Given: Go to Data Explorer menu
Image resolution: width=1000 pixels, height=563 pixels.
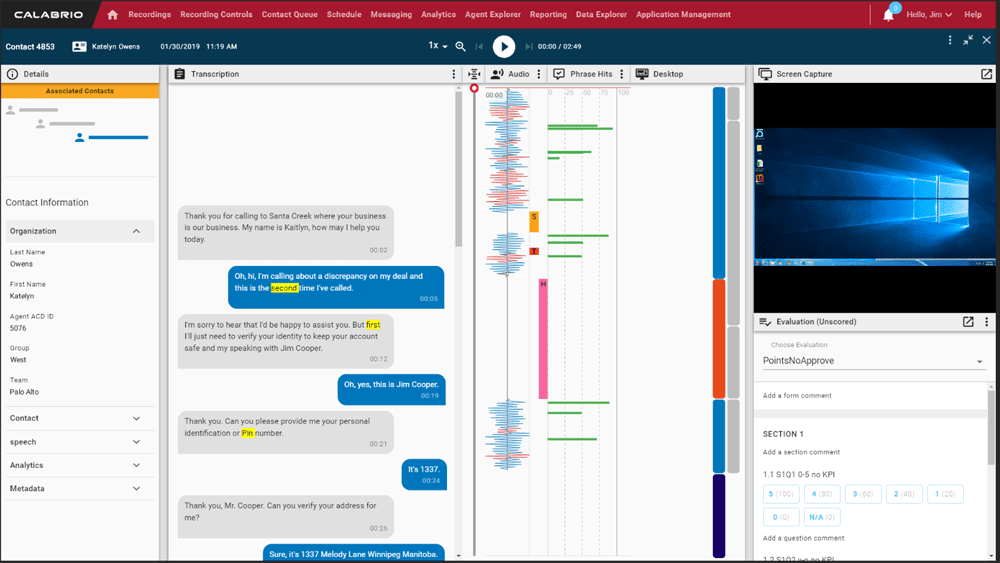Looking at the screenshot, I should click(x=601, y=15).
